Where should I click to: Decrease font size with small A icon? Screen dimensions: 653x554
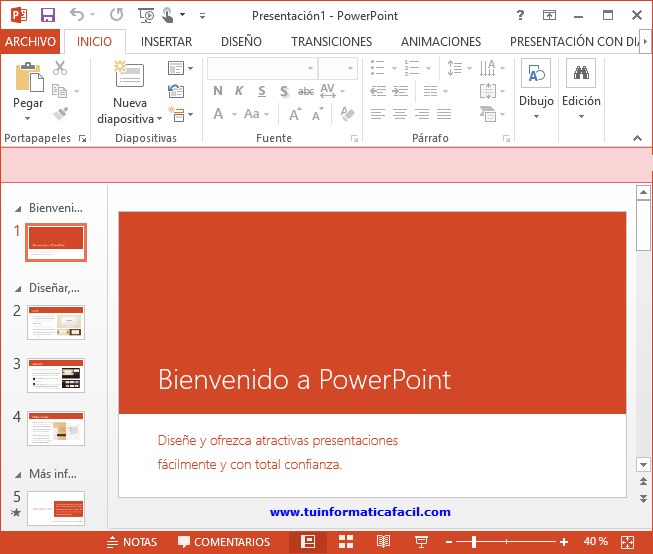[318, 114]
